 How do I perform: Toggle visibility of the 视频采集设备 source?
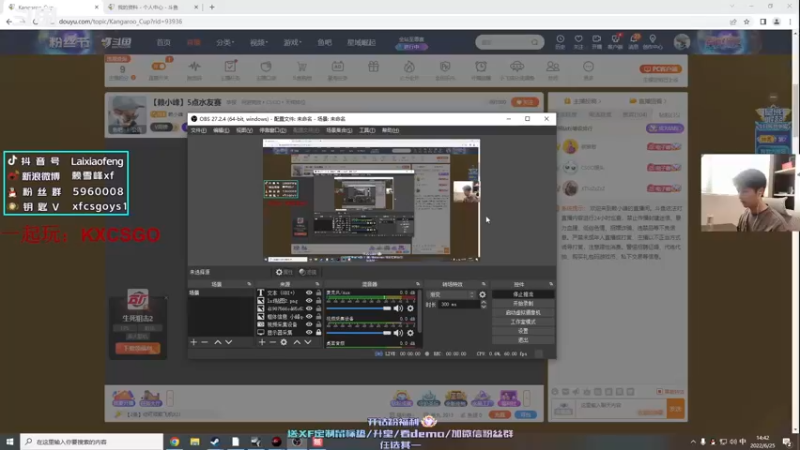(x=309, y=324)
